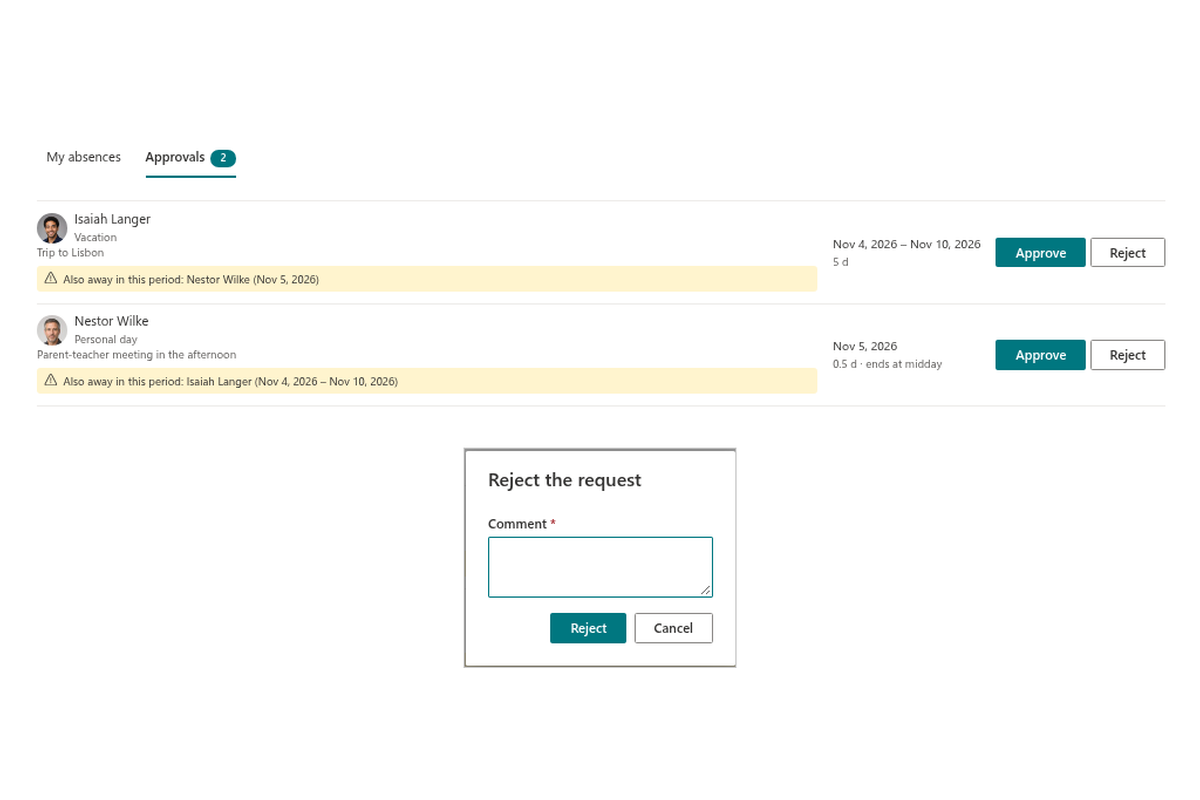Click the 'Personal day' absence type label

(106, 339)
